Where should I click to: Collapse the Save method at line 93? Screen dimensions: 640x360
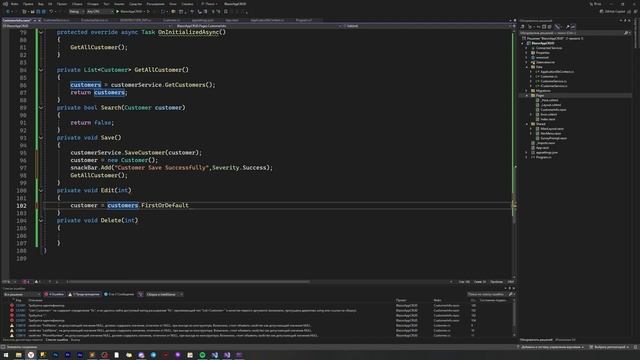point(41,138)
